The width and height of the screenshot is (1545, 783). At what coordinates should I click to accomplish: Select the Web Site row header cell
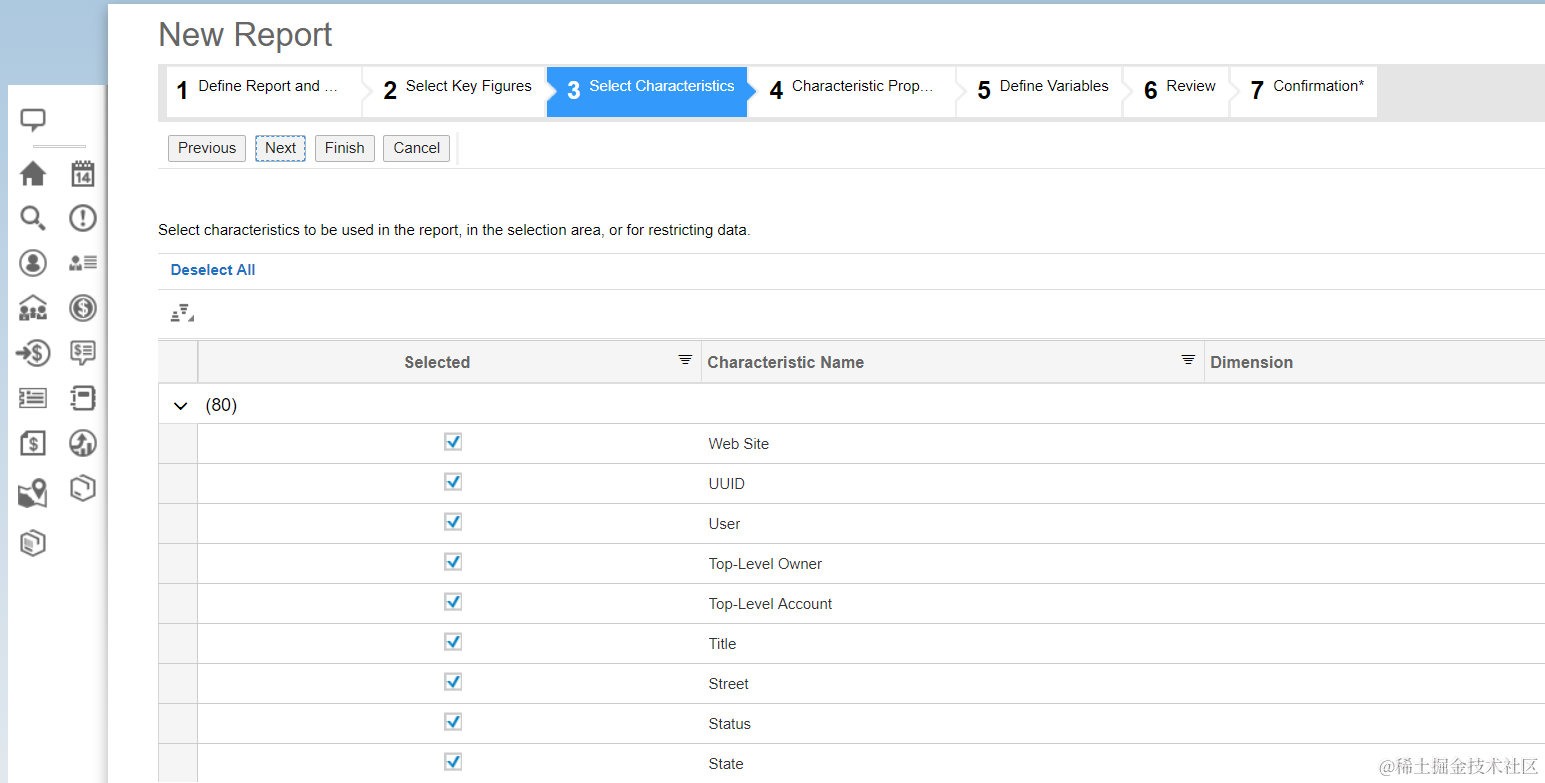pyautogui.click(x=178, y=443)
